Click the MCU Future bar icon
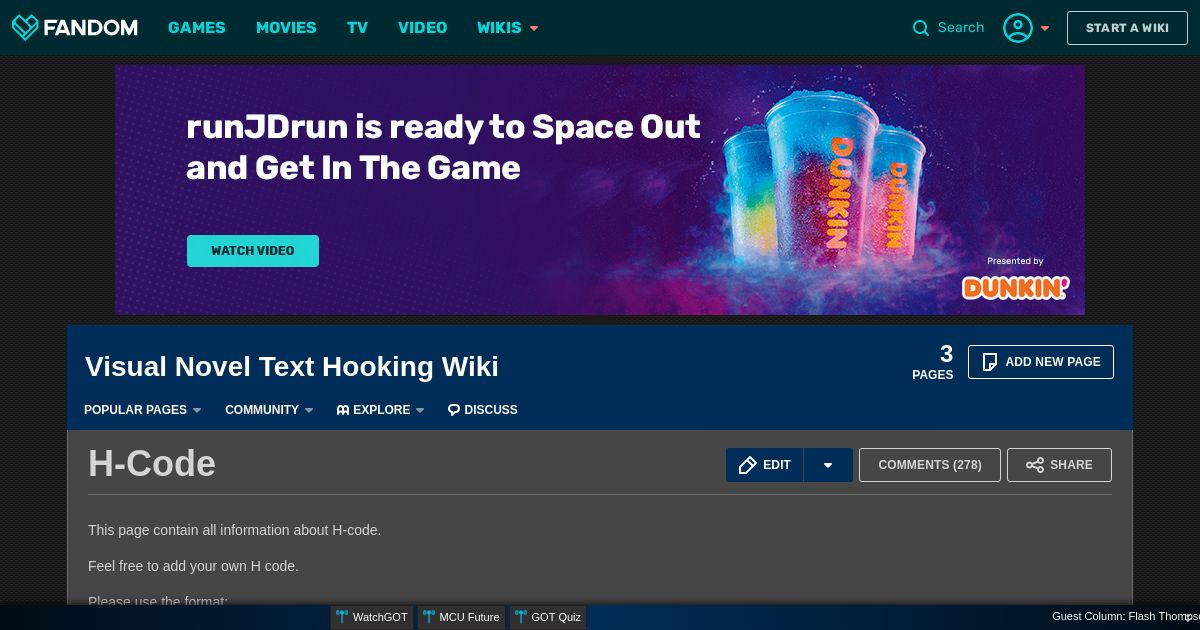Screen dimensions: 1200x630 429,617
